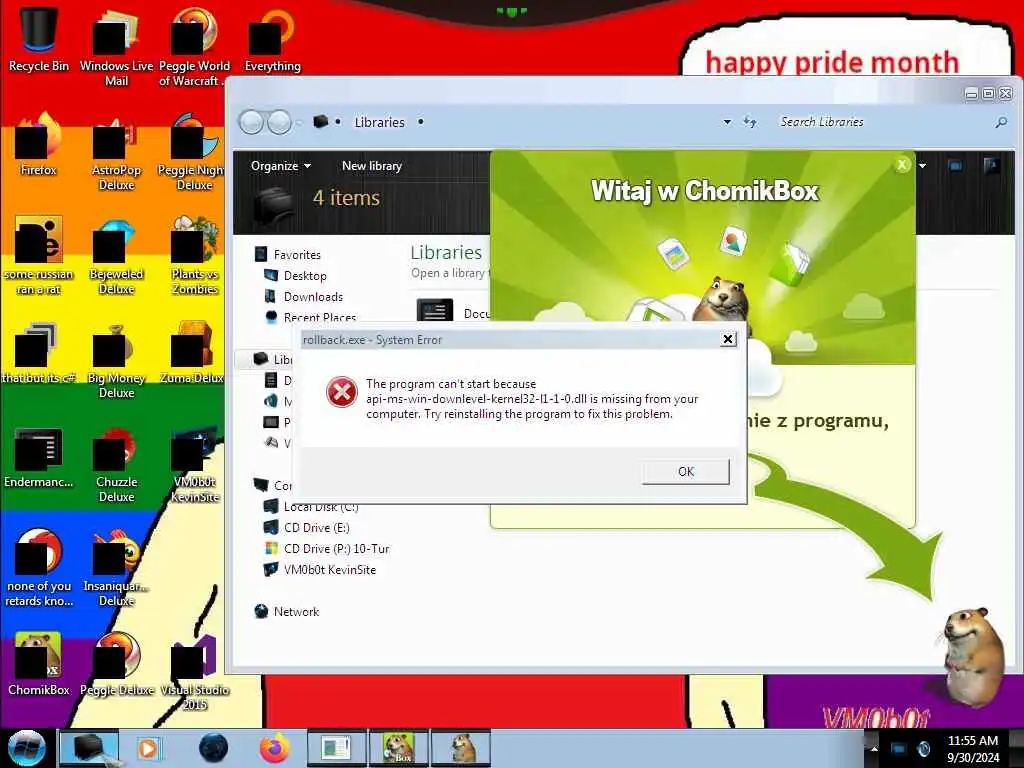Click the volume icon in system tray
Image resolution: width=1024 pixels, height=768 pixels.
[923, 749]
